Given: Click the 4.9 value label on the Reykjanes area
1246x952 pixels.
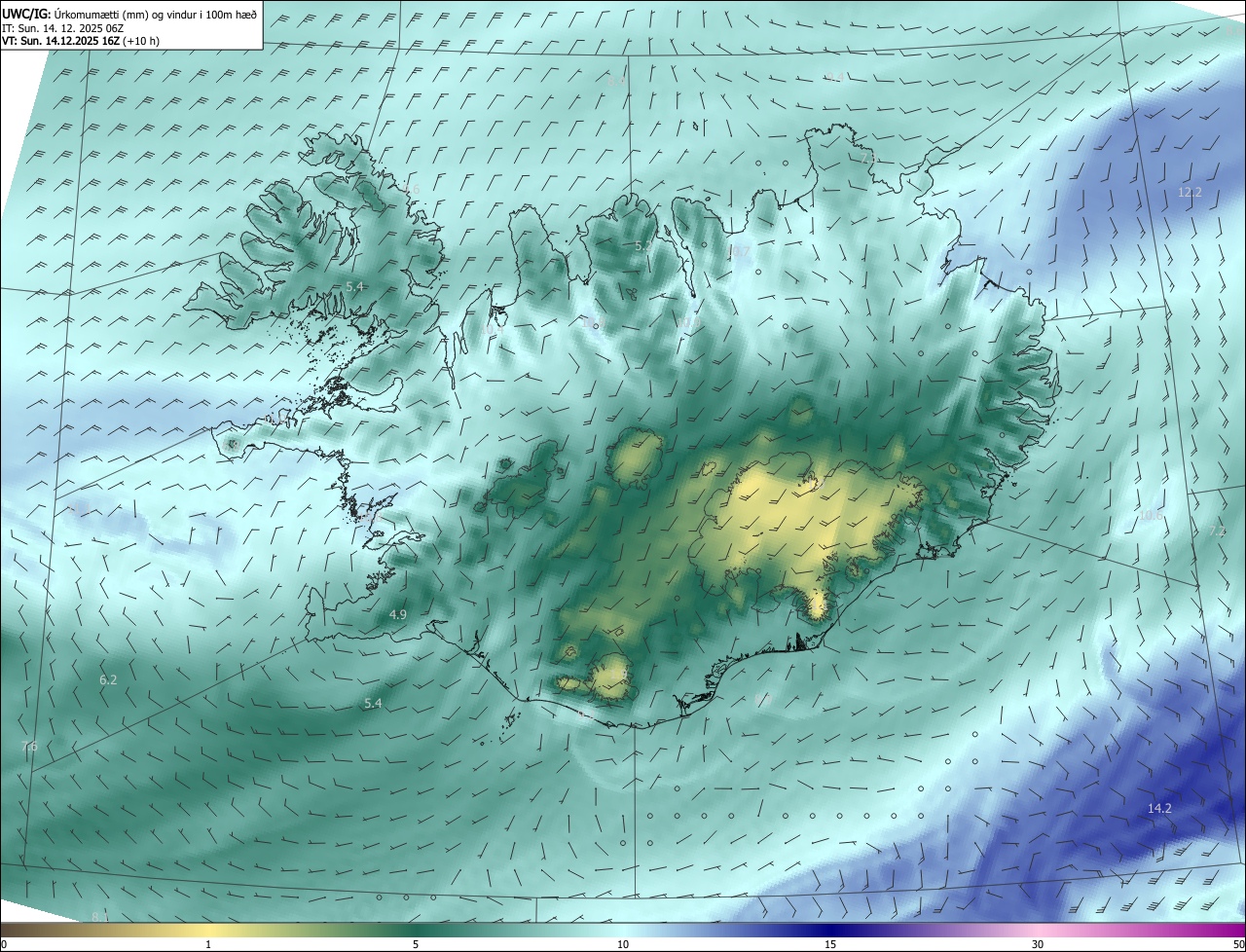Looking at the screenshot, I should click(x=397, y=614).
